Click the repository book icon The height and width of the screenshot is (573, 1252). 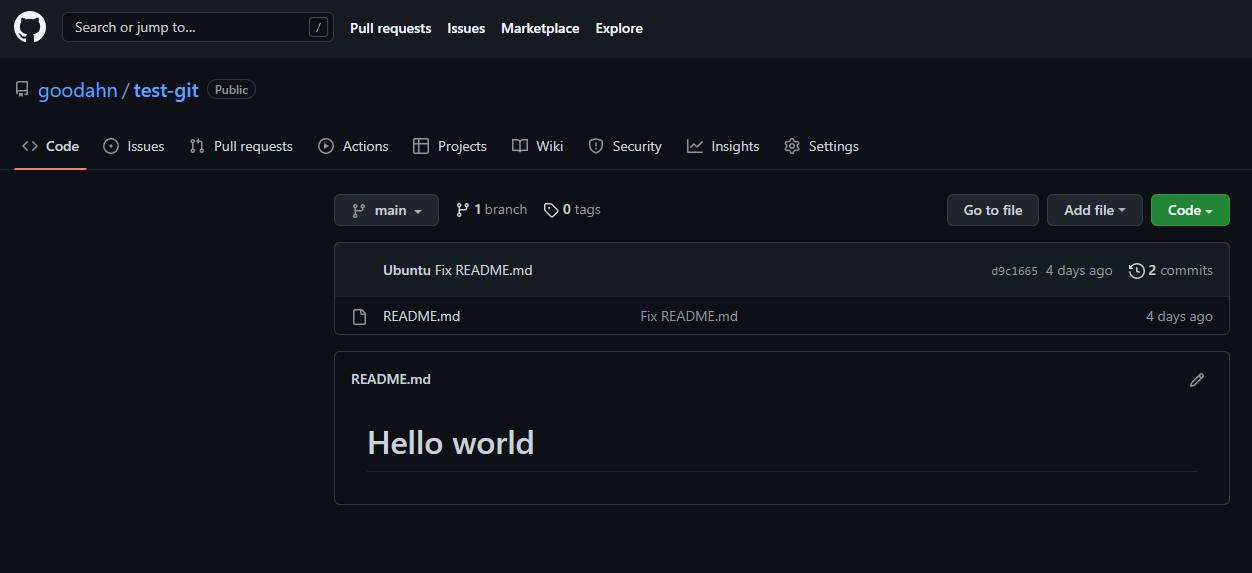pos(22,90)
